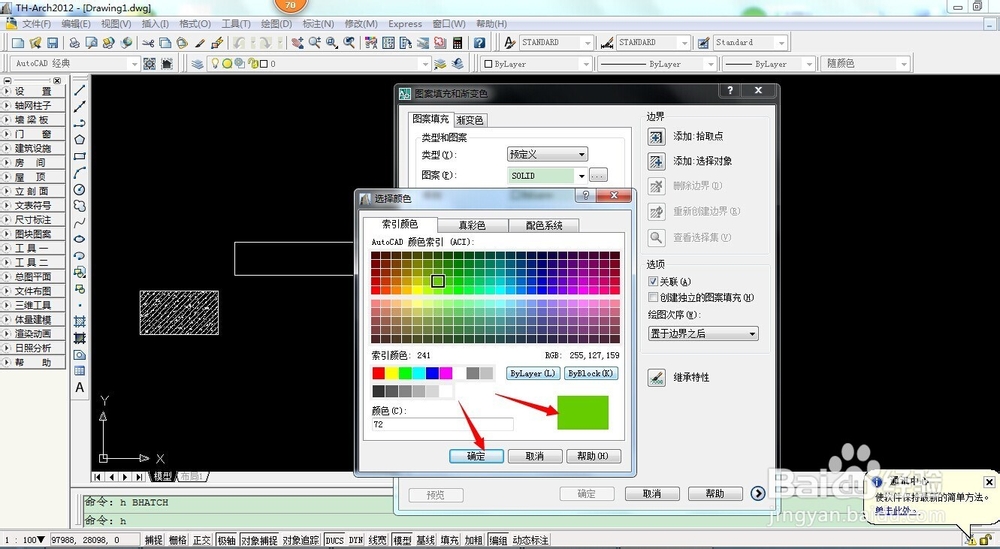Select the Polygon draw tool
This screenshot has width=1000, height=549.
(80, 140)
